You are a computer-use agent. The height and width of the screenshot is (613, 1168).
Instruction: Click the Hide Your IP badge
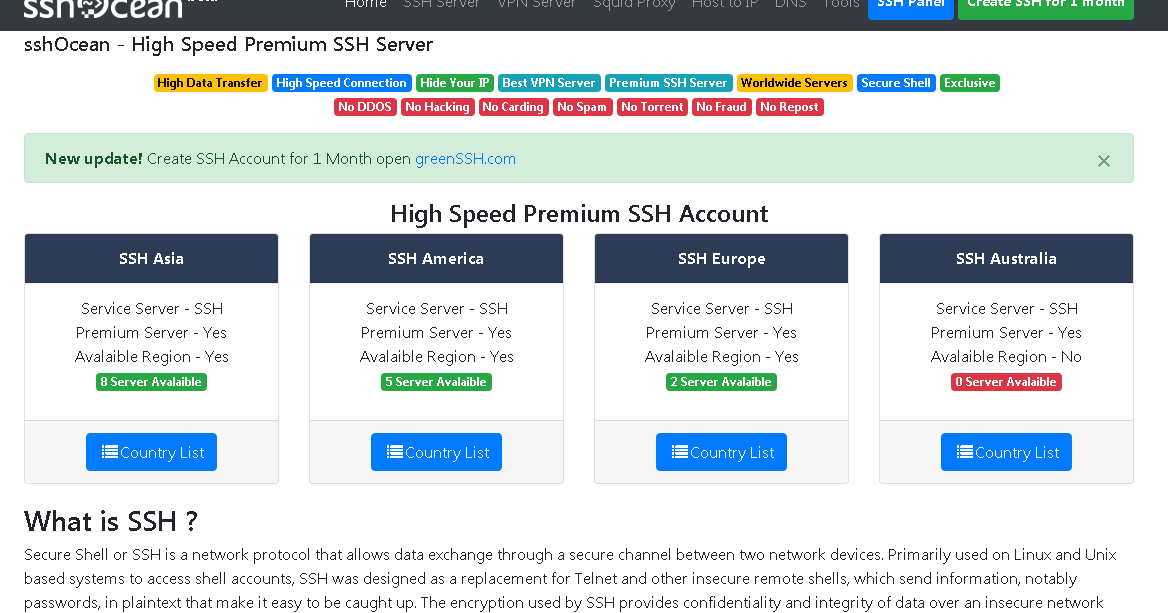click(x=454, y=83)
